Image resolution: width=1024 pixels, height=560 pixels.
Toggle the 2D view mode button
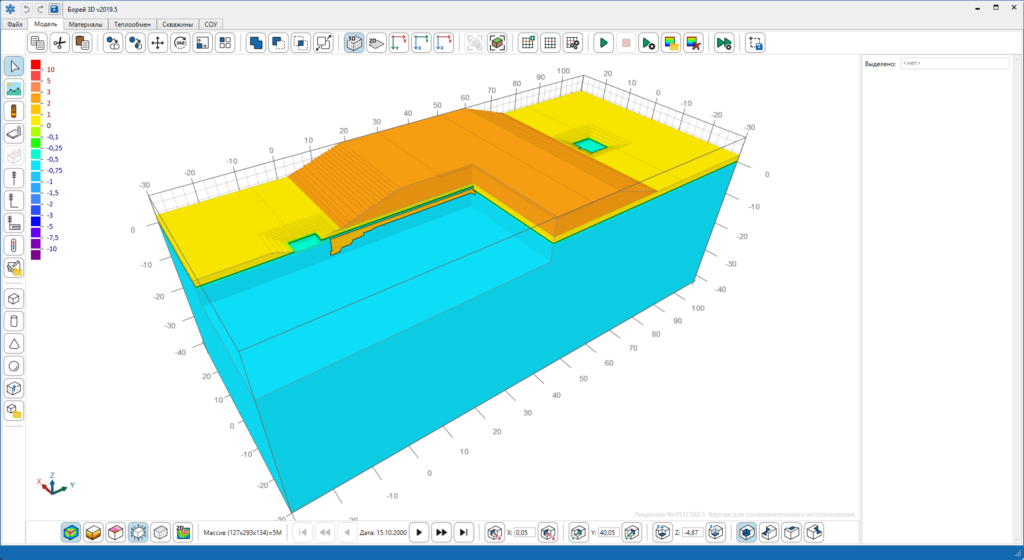point(376,43)
